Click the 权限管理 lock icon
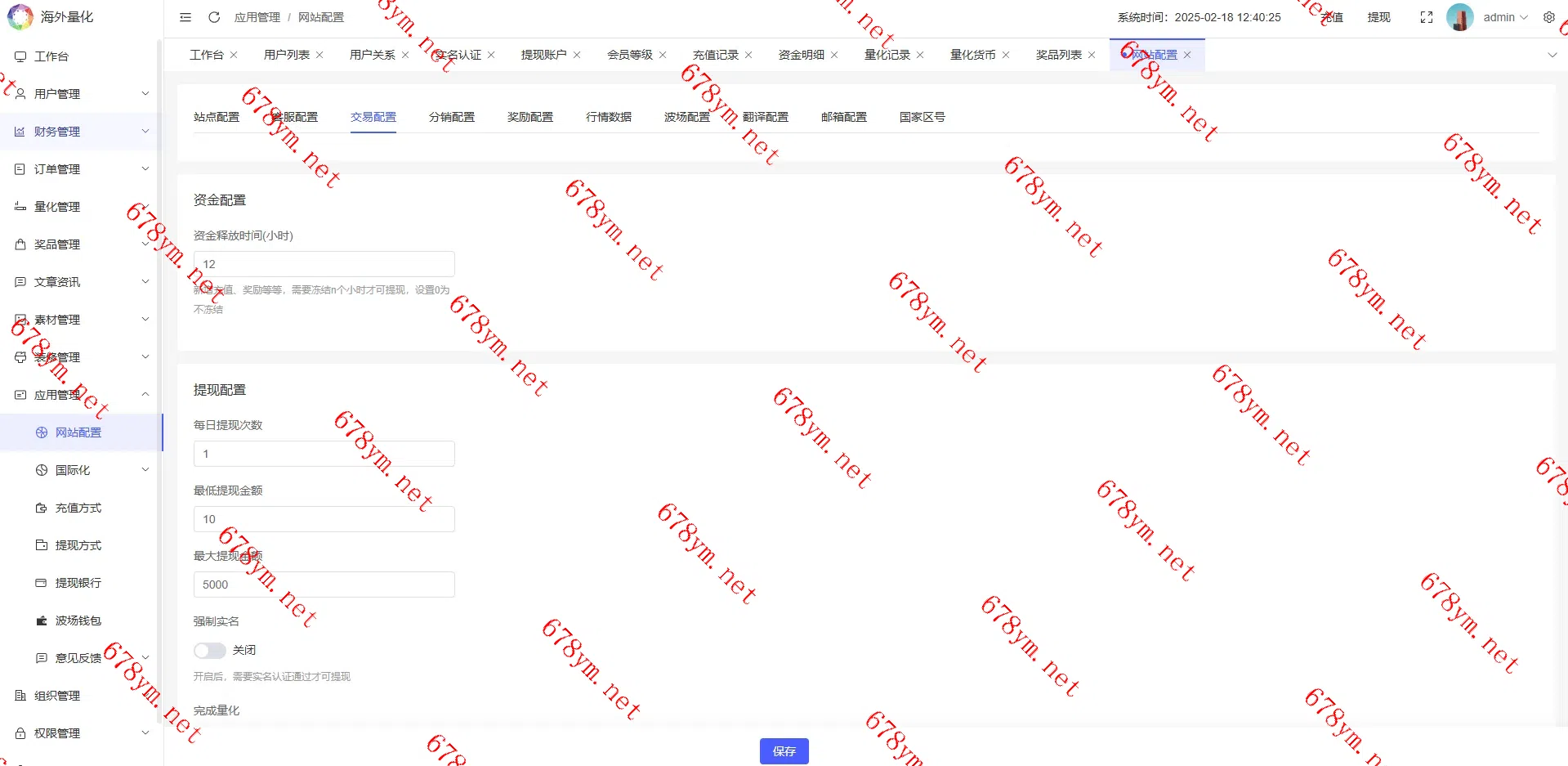Image resolution: width=1568 pixels, height=766 pixels. 20,733
